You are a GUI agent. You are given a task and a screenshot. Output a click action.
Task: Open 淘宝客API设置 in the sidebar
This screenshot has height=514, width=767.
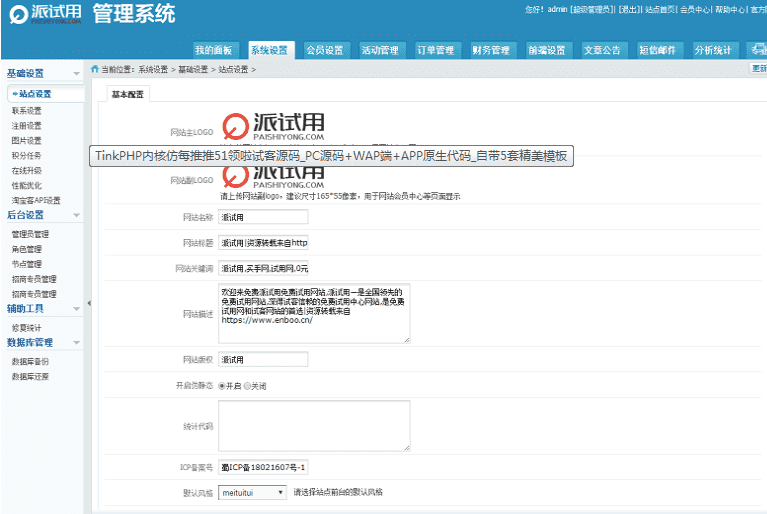pos(36,201)
